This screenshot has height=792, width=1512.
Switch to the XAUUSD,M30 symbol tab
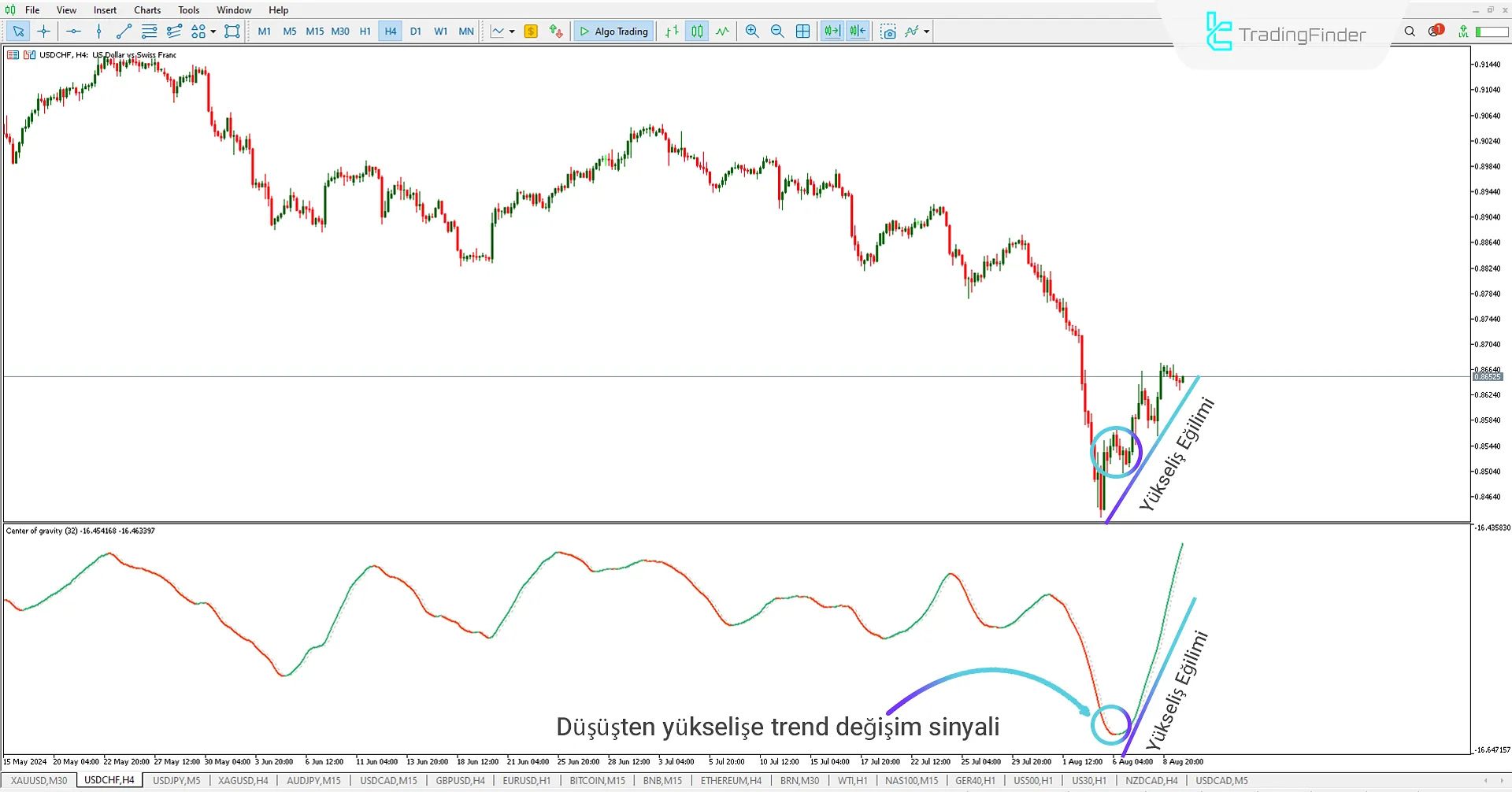pyautogui.click(x=39, y=780)
